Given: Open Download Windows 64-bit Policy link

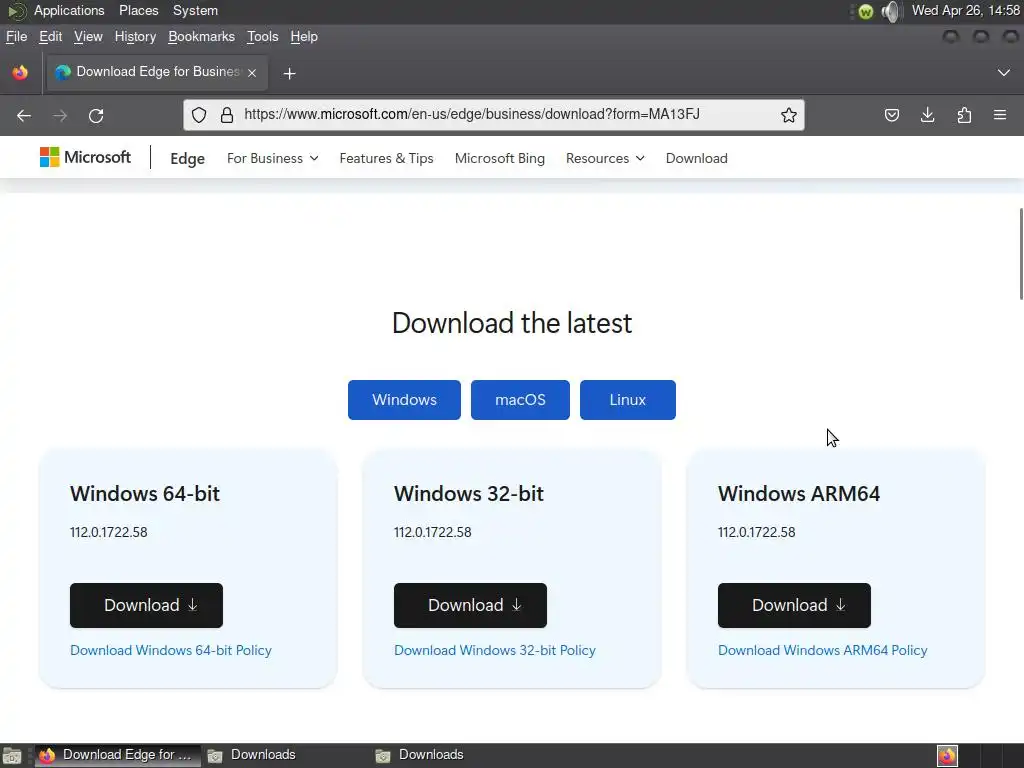Looking at the screenshot, I should tap(170, 650).
